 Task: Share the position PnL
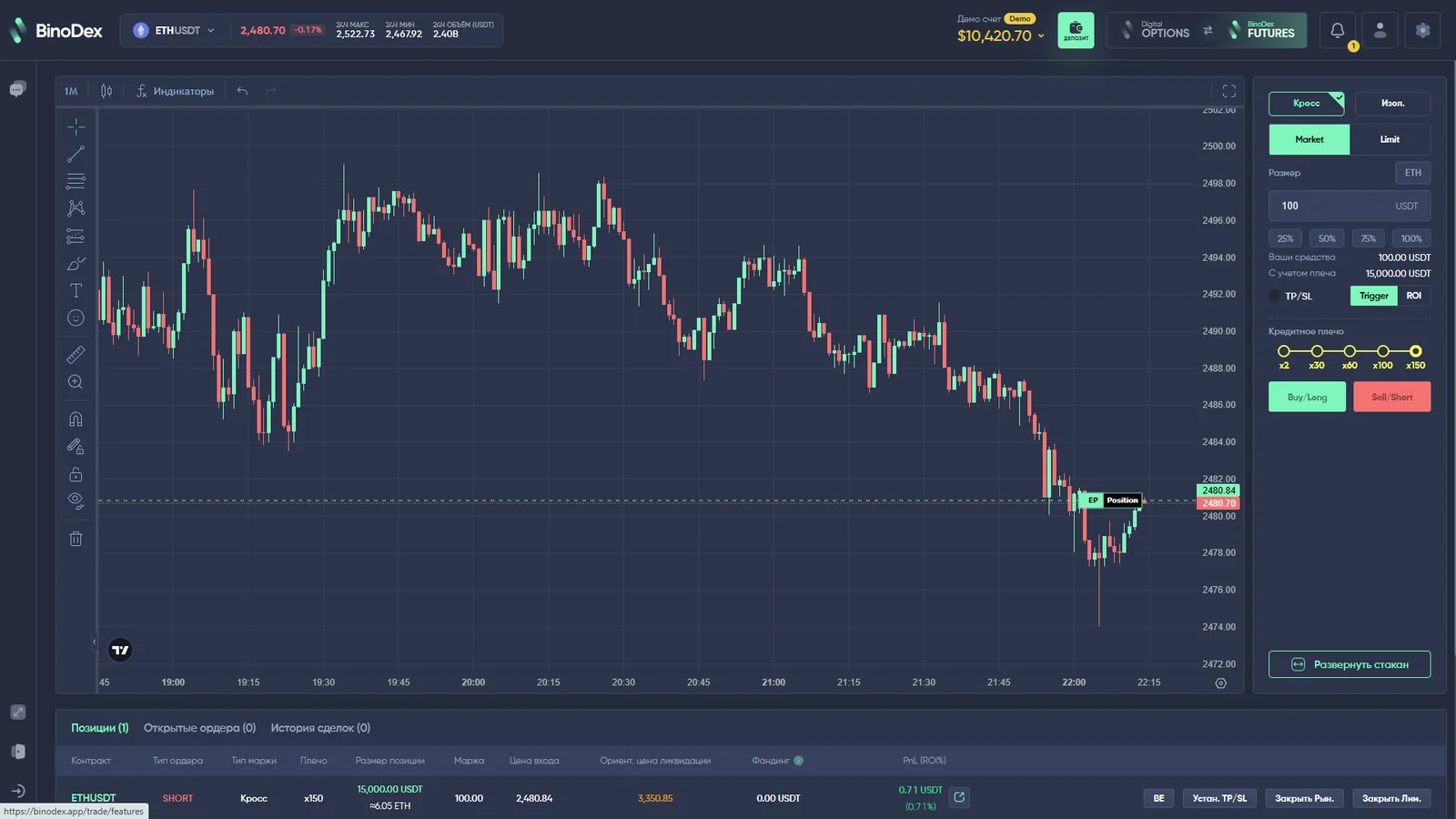pos(959,797)
